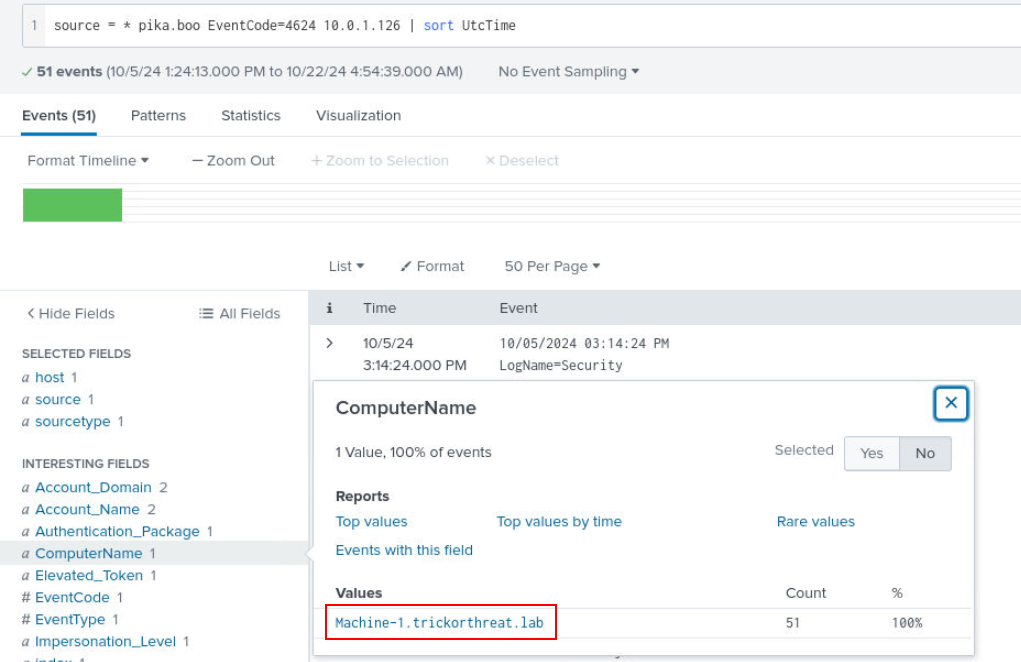The width and height of the screenshot is (1021, 662).
Task: Open the No Event Sampling dropdown
Action: [568, 72]
